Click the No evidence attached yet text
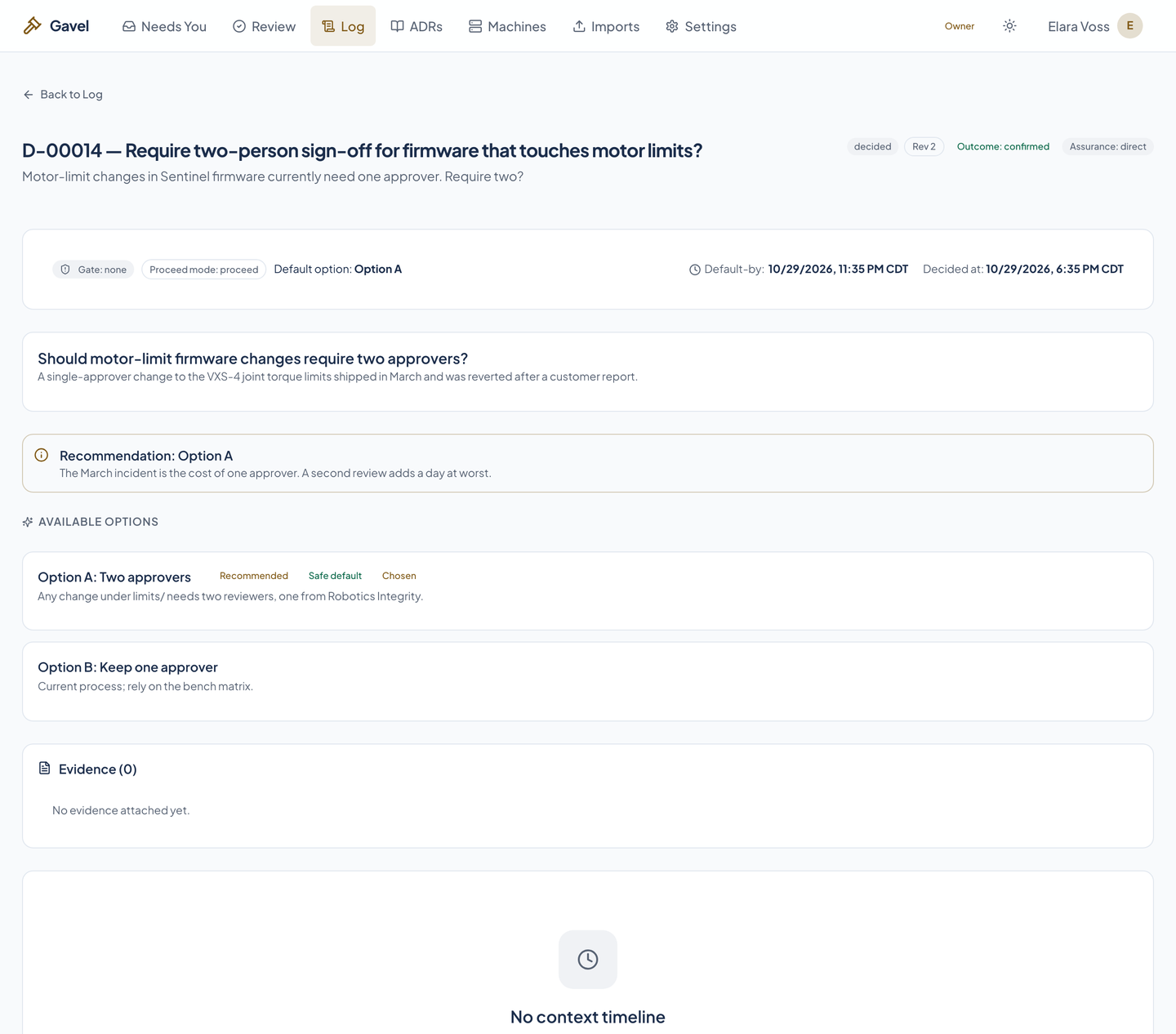The image size is (1176, 1034). click(121, 810)
